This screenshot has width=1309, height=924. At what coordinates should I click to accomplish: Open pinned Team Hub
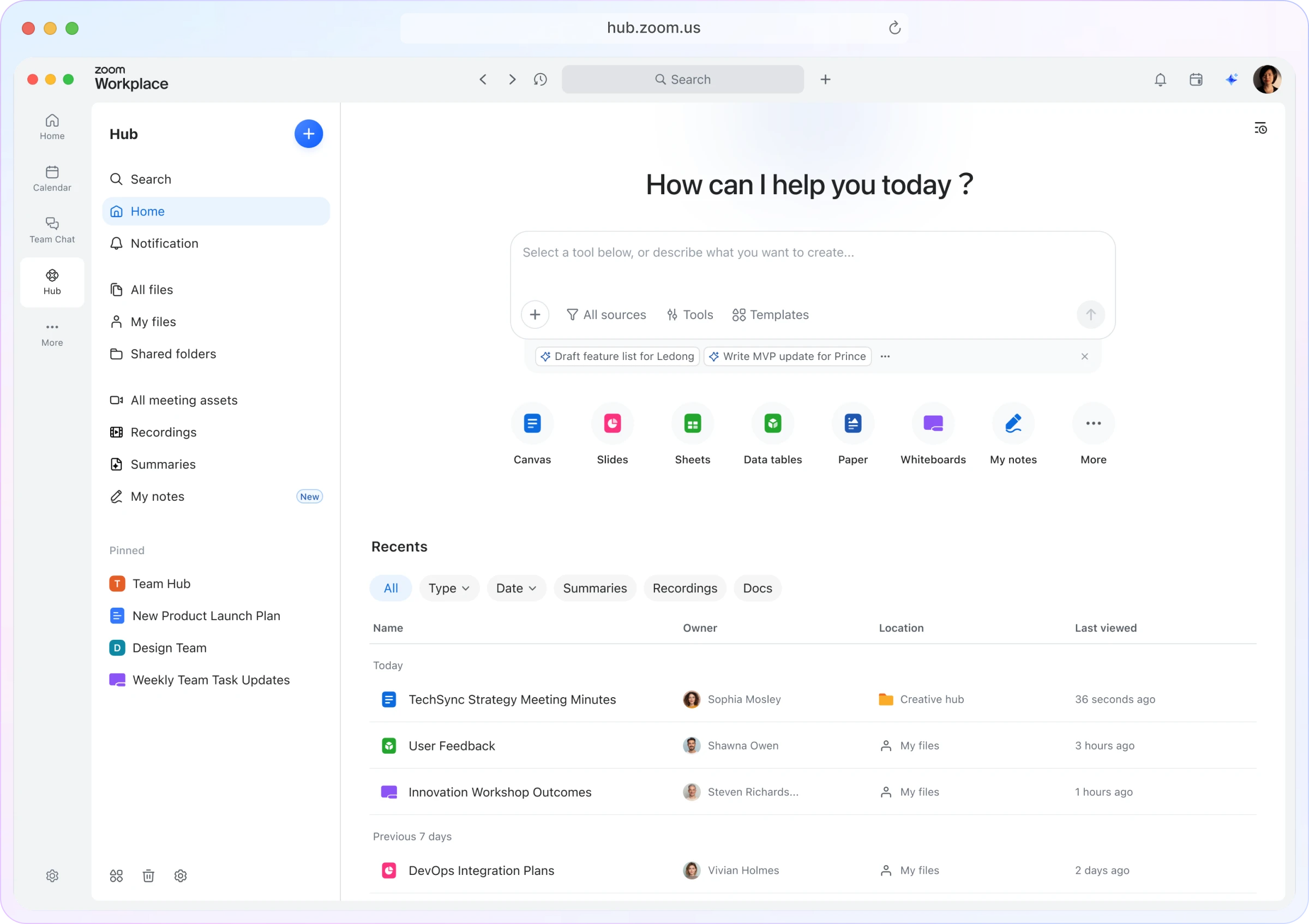coord(216,584)
